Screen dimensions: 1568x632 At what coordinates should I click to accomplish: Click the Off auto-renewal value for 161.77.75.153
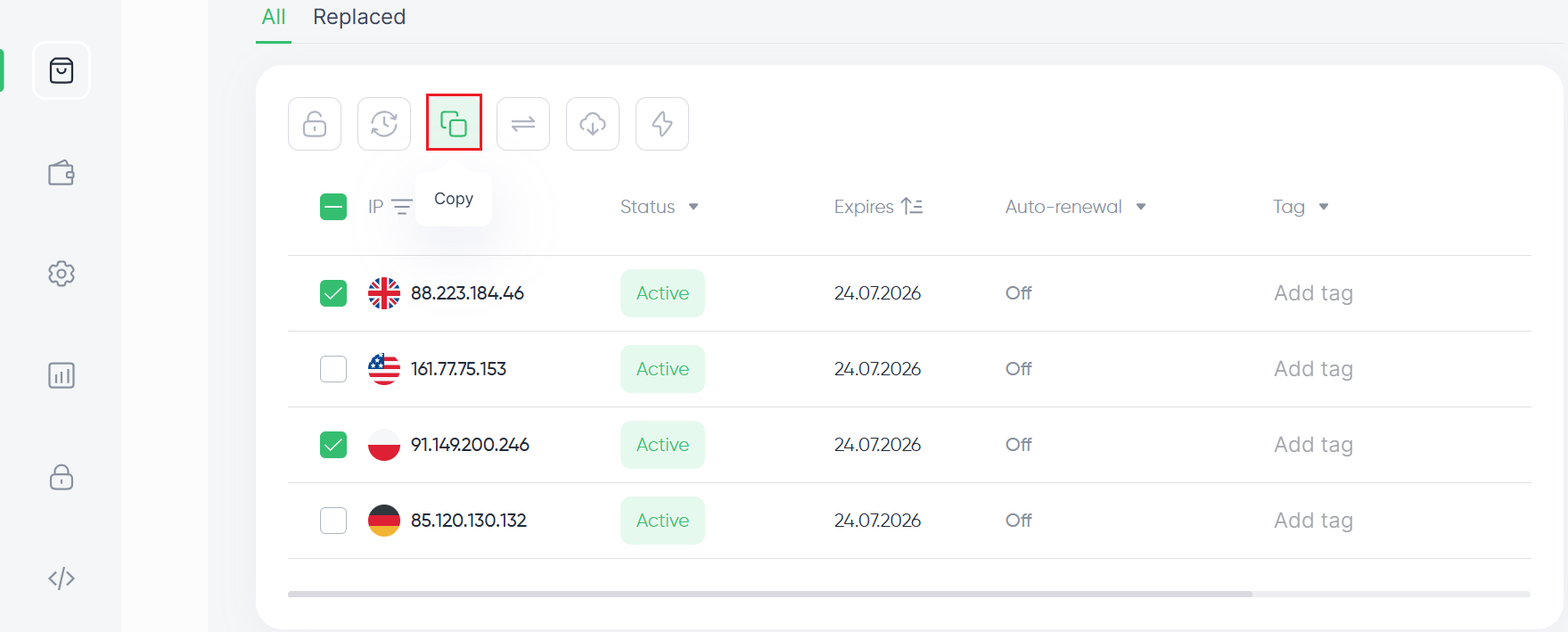pos(1019,369)
